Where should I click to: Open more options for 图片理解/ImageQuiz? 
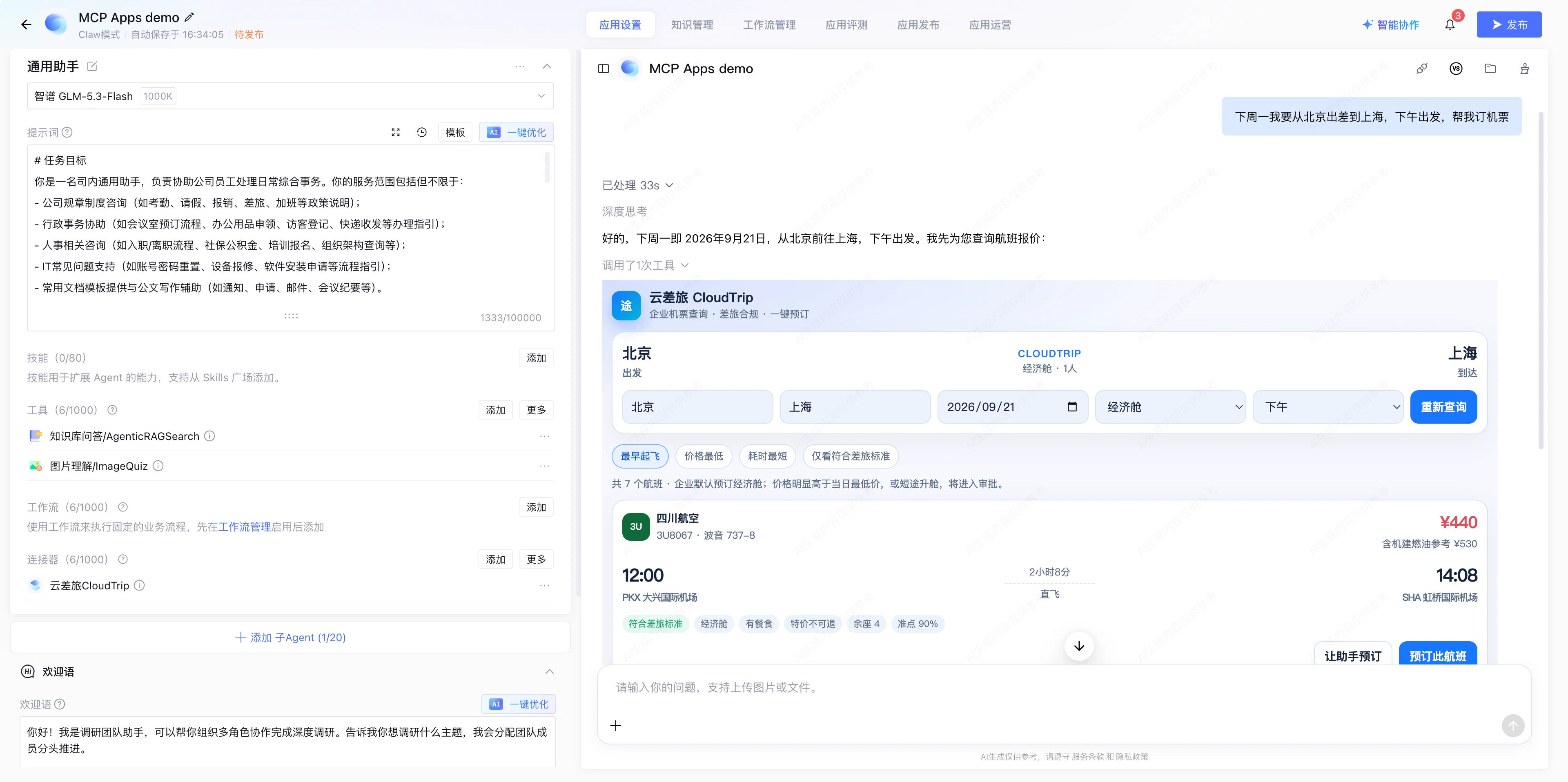[544, 466]
